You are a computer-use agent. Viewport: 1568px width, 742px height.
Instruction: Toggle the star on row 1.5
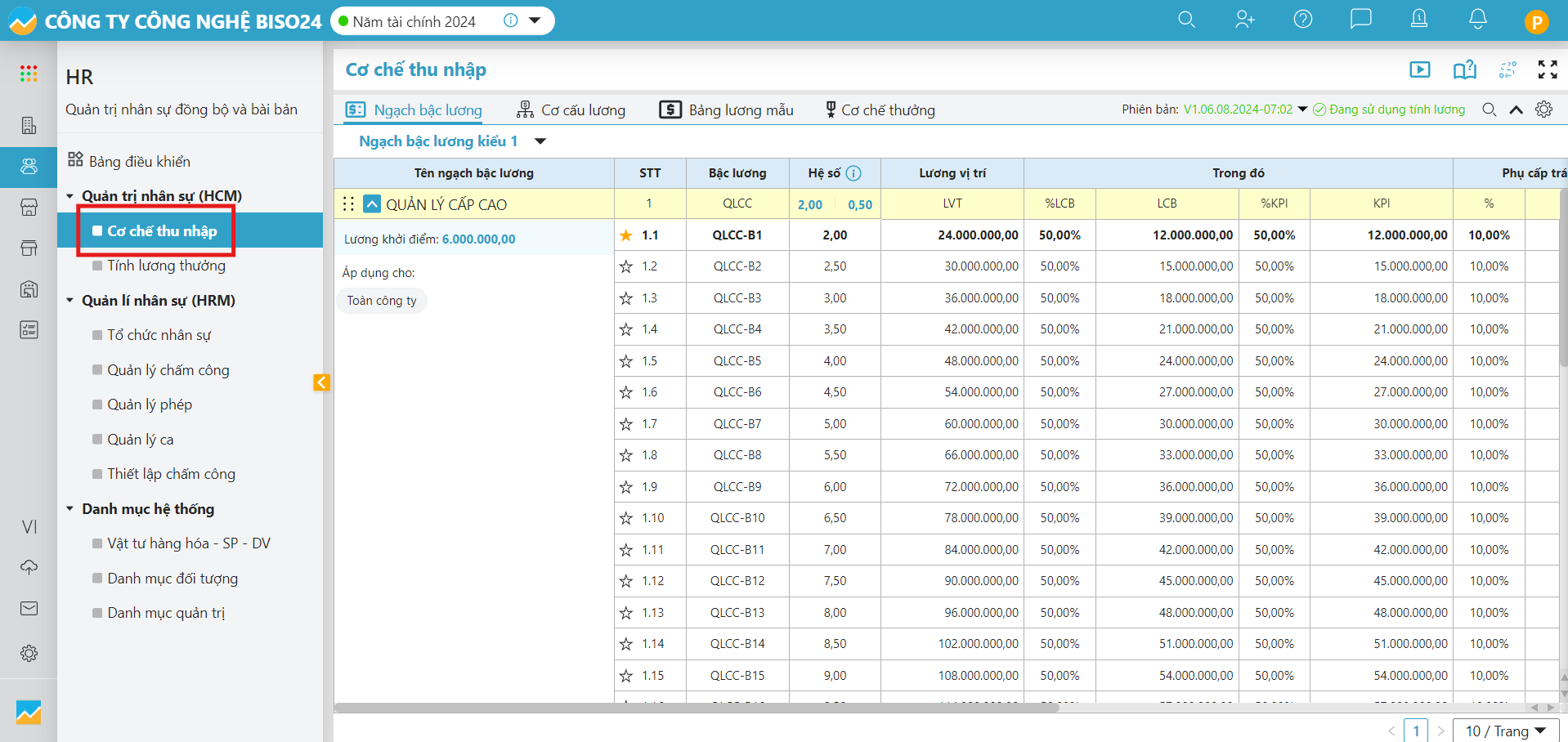(x=626, y=361)
